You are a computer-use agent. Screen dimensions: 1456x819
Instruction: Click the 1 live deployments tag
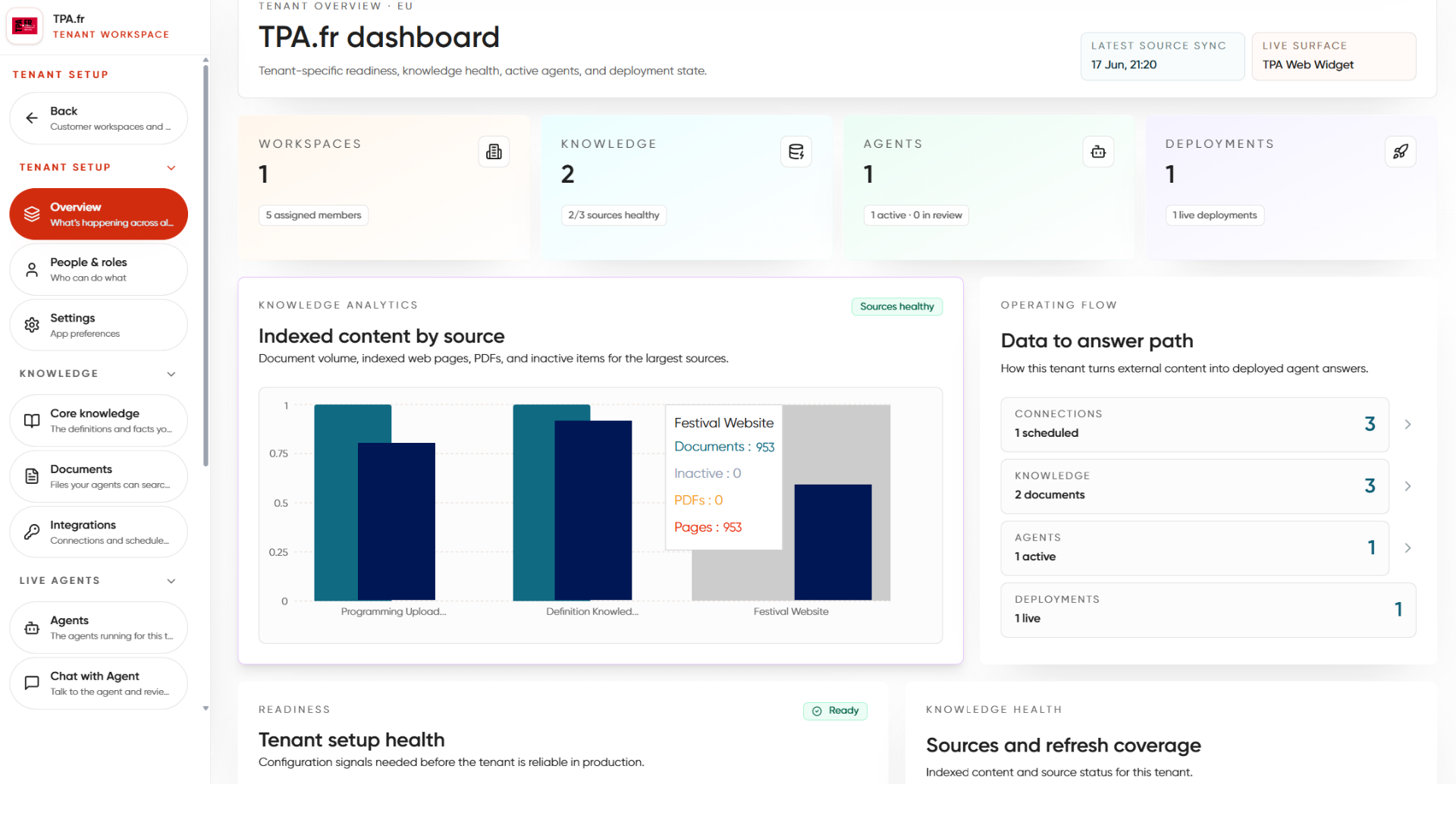coord(1215,215)
